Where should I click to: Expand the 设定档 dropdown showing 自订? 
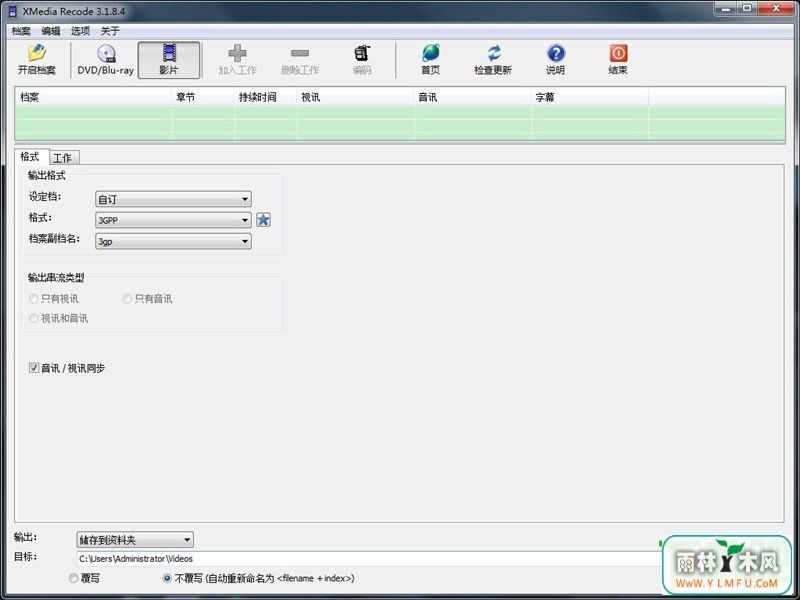tap(173, 199)
